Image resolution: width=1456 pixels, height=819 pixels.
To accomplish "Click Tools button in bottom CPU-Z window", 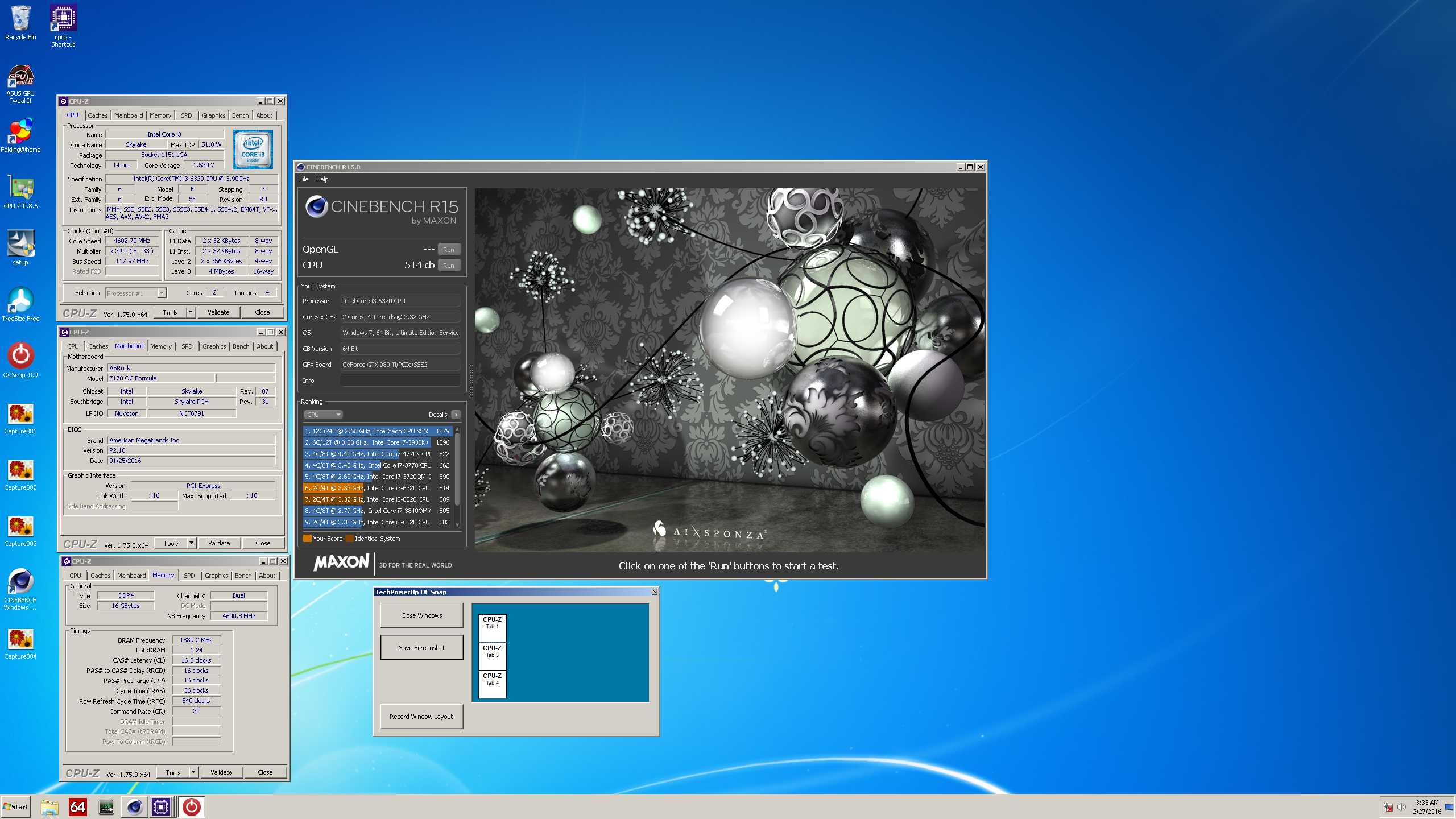I will click(x=173, y=772).
